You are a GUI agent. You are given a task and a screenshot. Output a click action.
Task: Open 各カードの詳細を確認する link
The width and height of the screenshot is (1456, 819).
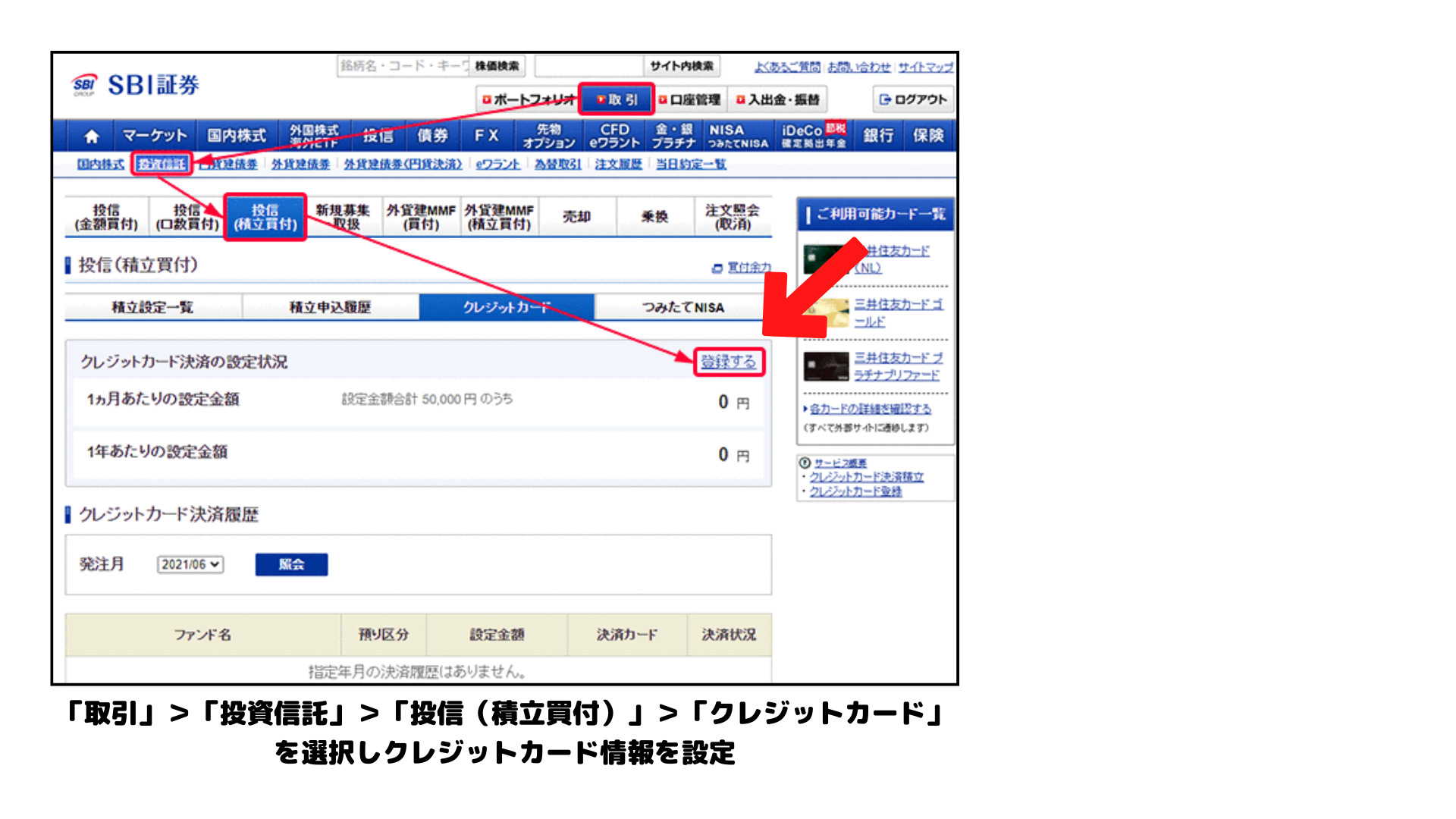tap(871, 409)
